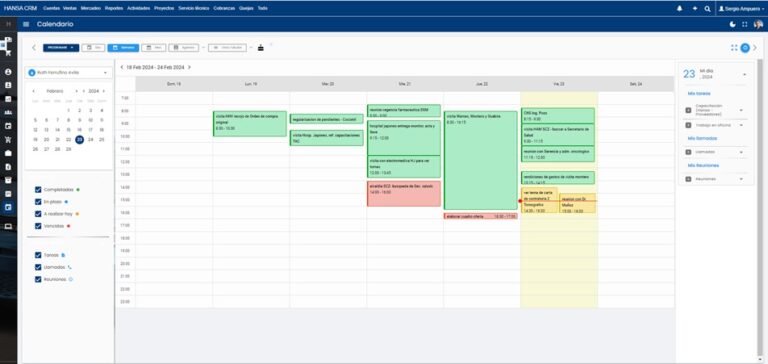This screenshot has width=768, height=364.
Task: Switch to Agenda view button
Action: point(184,48)
